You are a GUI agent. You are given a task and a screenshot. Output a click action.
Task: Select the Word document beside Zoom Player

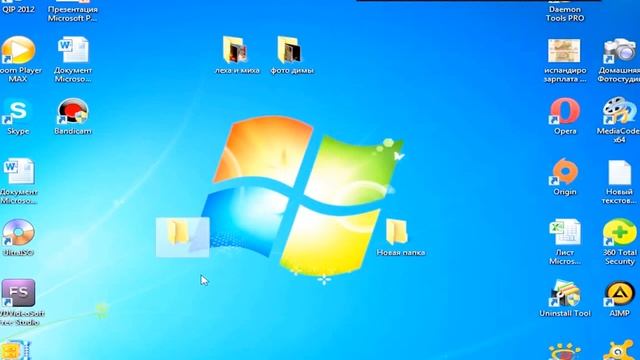[x=73, y=59]
